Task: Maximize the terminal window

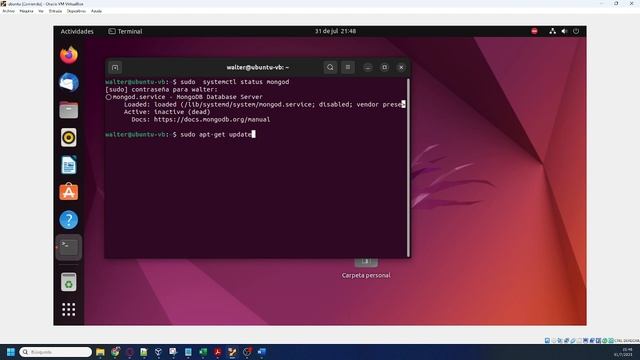Action: pos(384,67)
